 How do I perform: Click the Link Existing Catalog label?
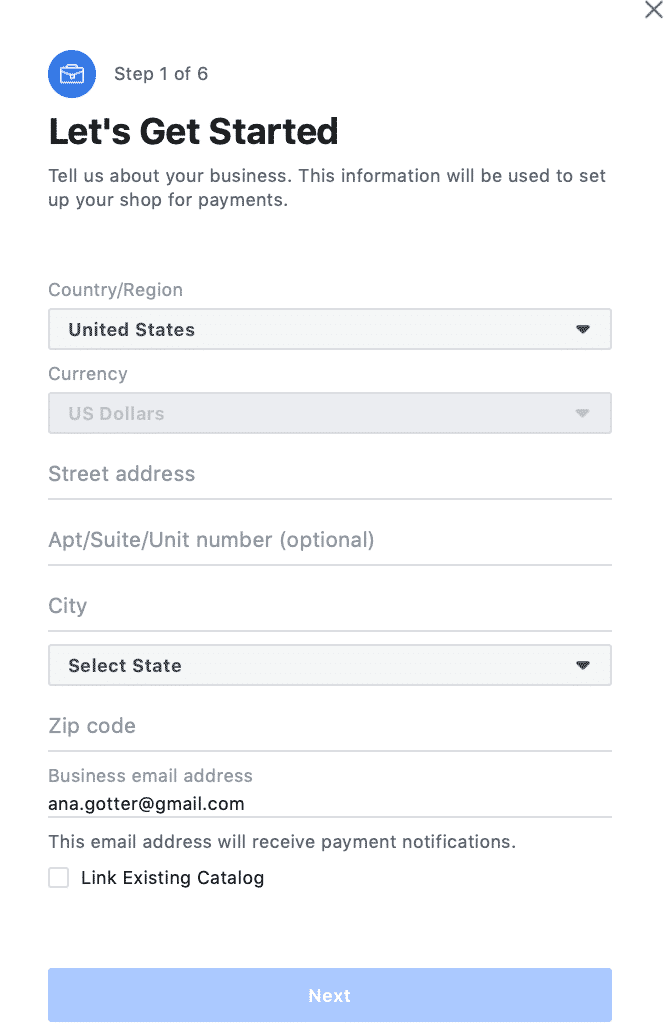(172, 877)
